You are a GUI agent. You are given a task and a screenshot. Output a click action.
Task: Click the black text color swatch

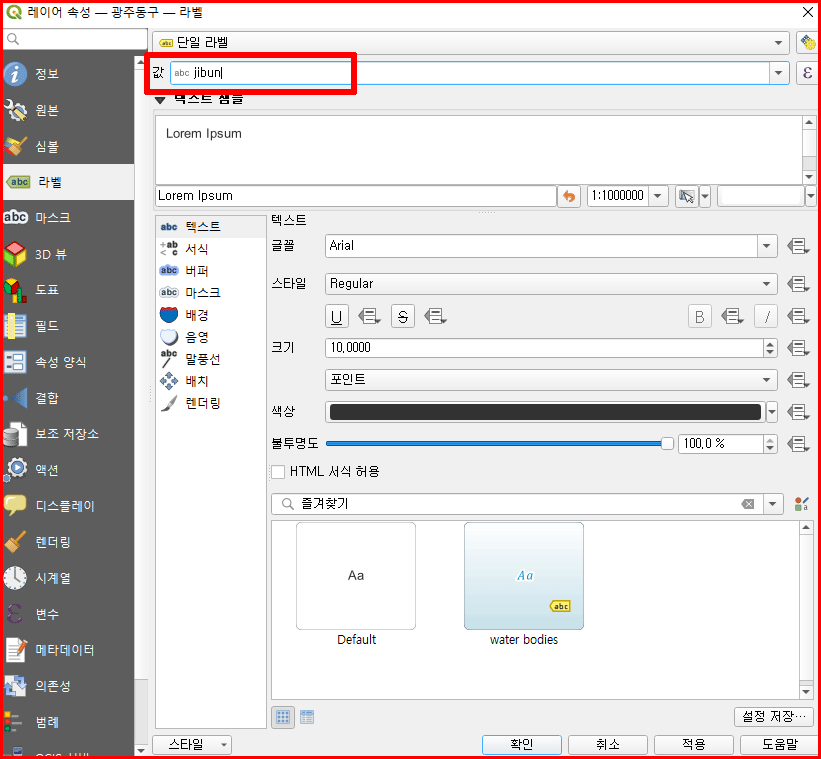tap(545, 412)
